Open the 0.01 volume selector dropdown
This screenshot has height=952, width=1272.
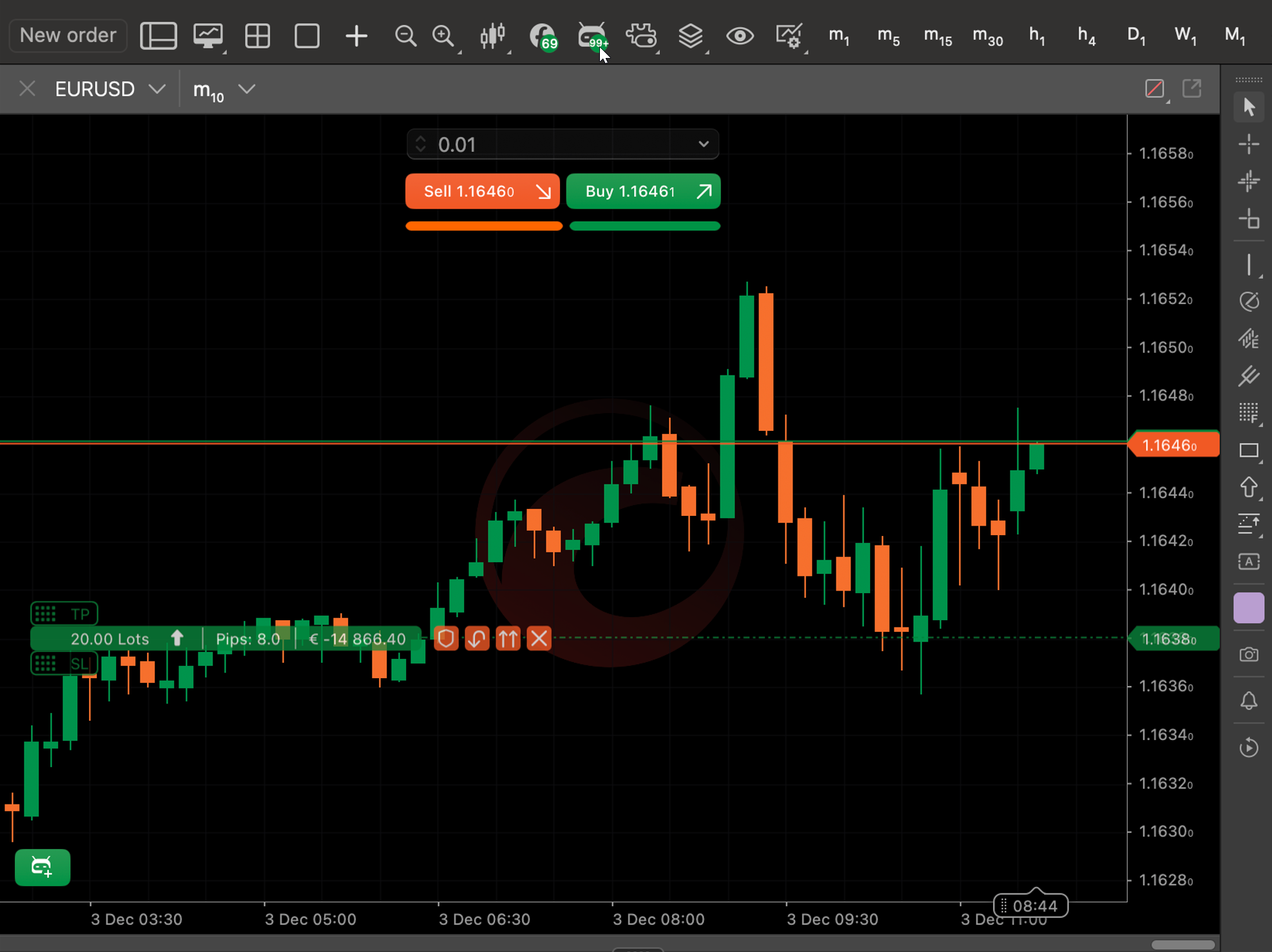[x=702, y=144]
